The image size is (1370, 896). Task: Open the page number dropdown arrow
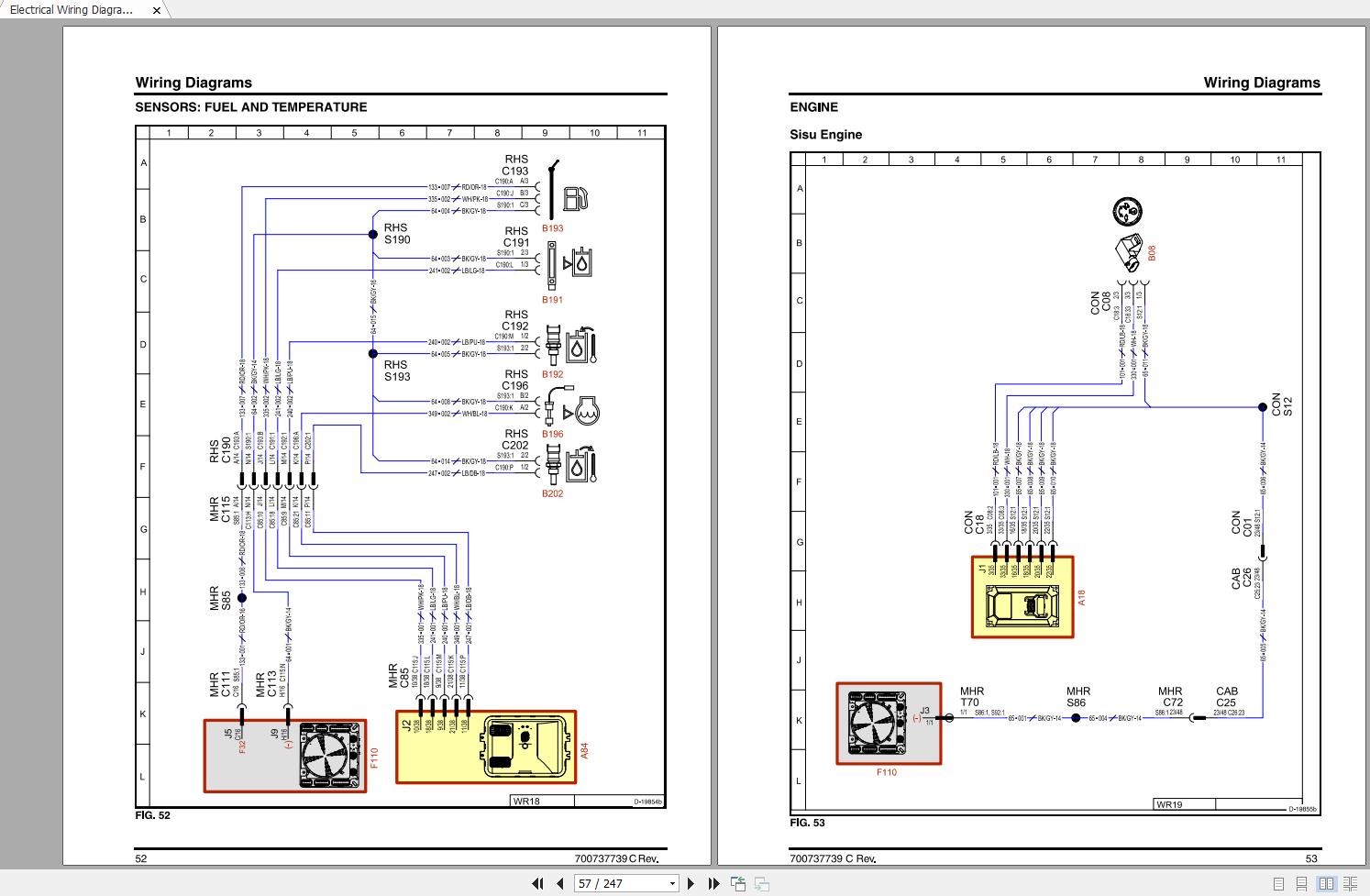[672, 884]
